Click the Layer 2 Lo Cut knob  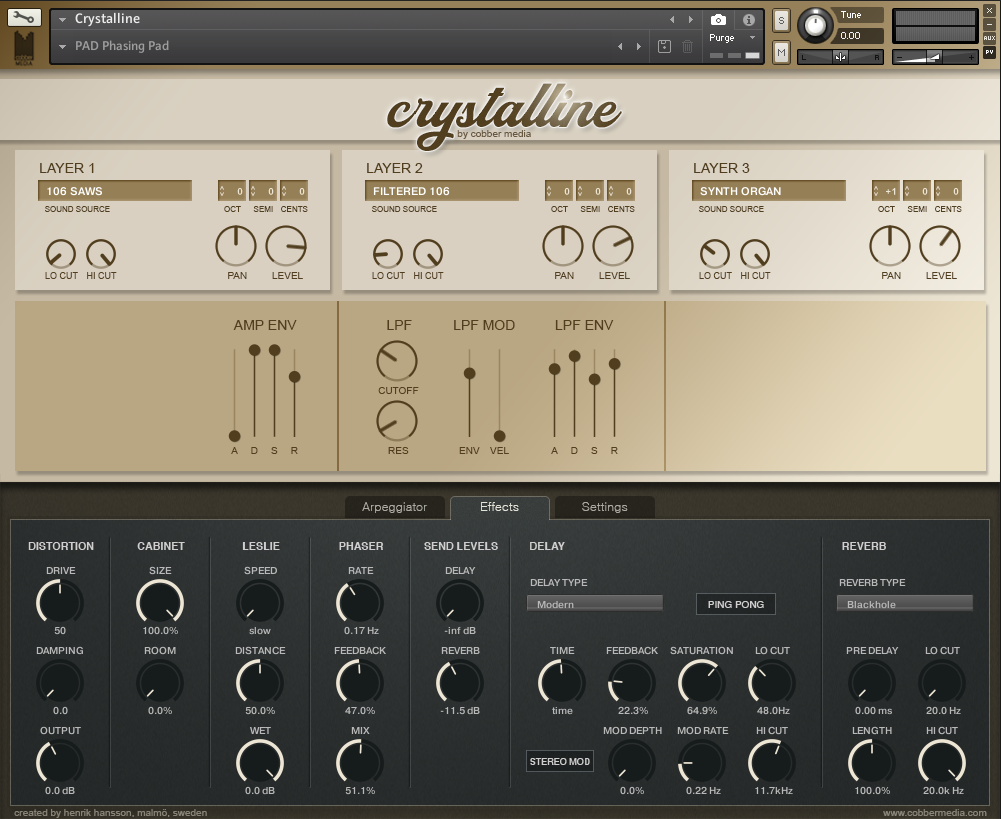388,253
